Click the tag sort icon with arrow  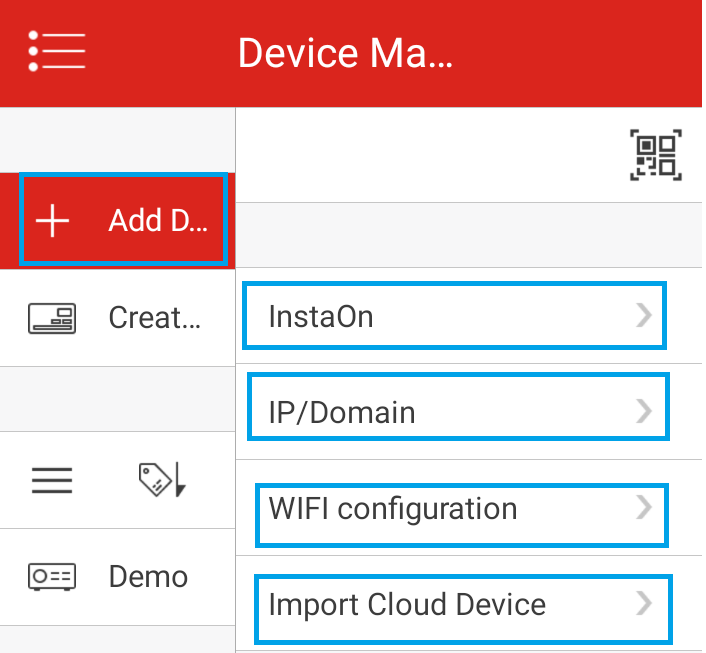coord(162,481)
